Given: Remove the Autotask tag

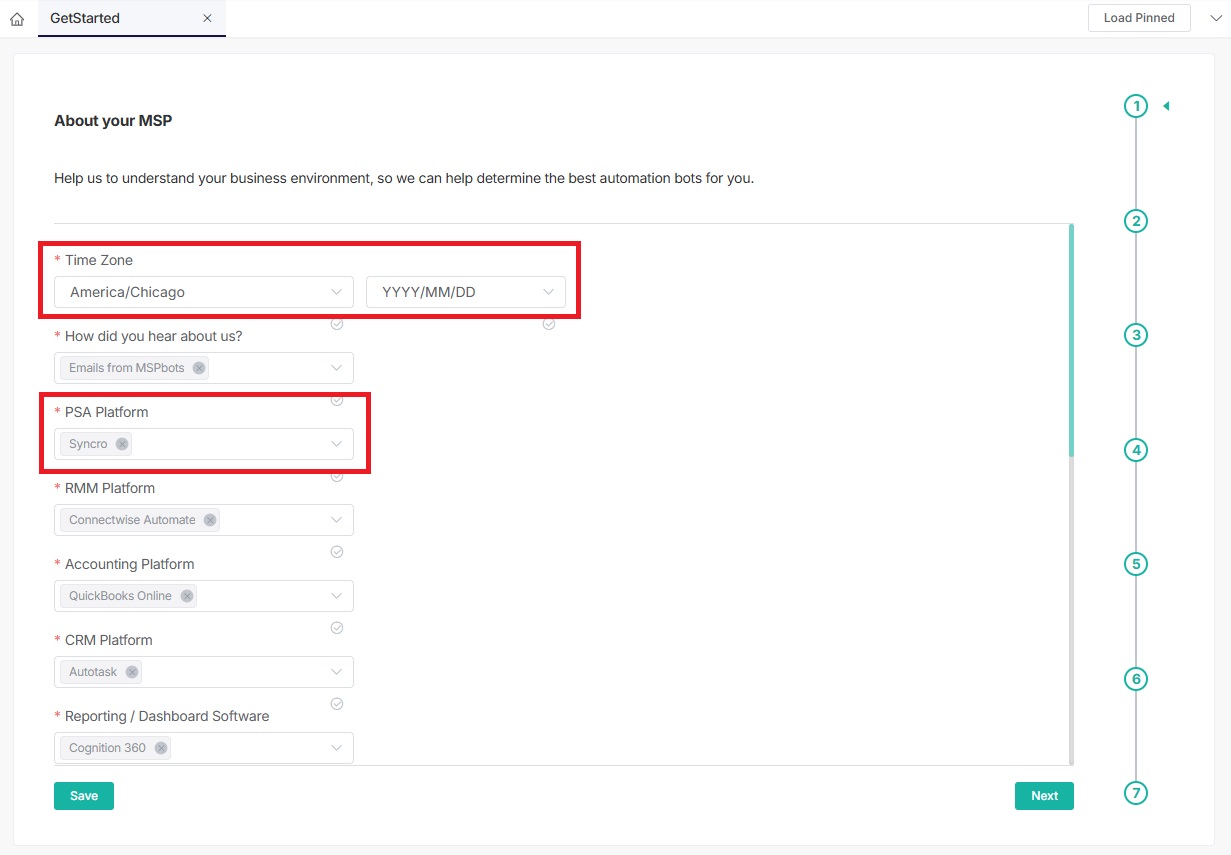Looking at the screenshot, I should tap(132, 672).
